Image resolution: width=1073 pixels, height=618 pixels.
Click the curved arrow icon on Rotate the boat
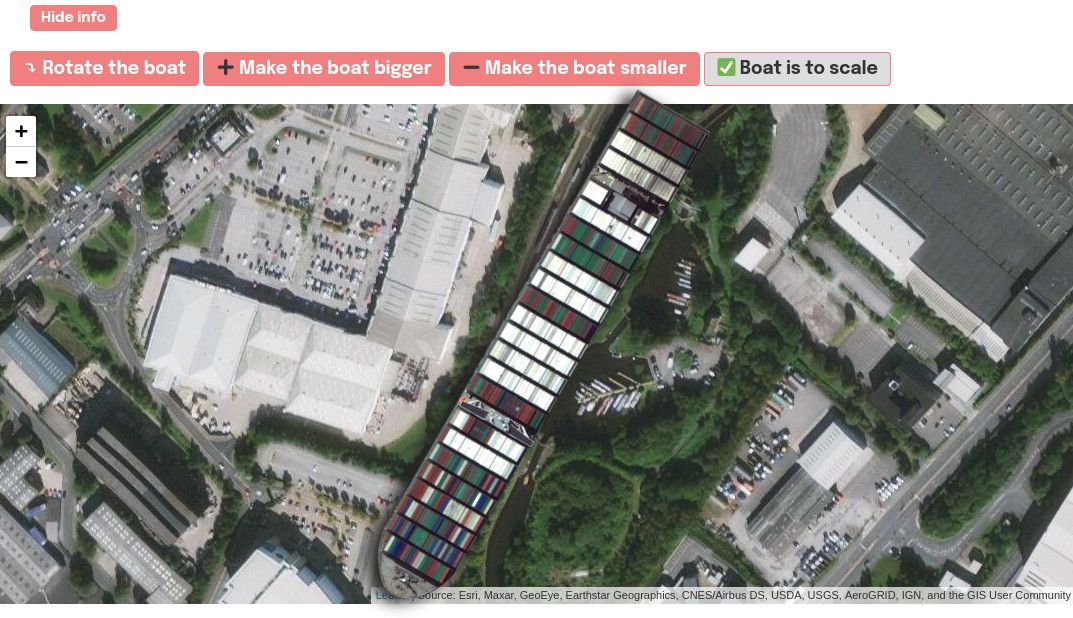(30, 68)
